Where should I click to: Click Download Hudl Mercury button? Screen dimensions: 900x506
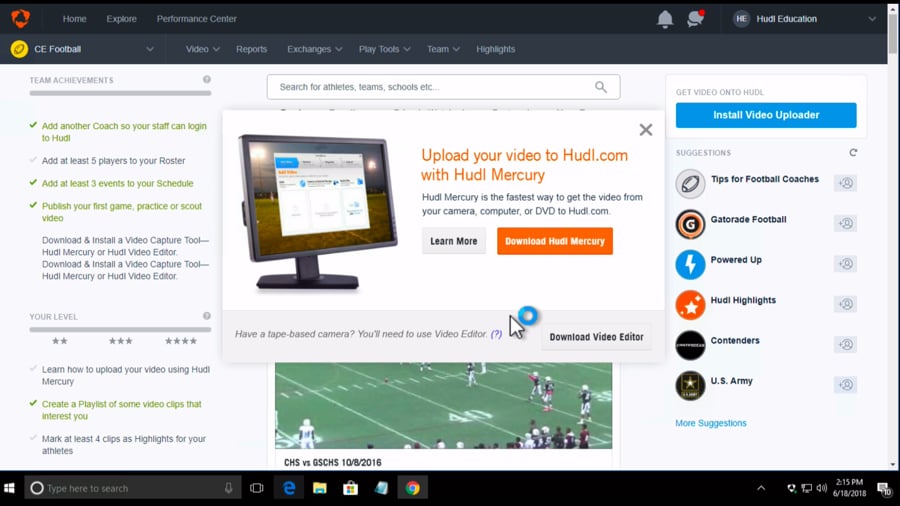click(x=554, y=241)
